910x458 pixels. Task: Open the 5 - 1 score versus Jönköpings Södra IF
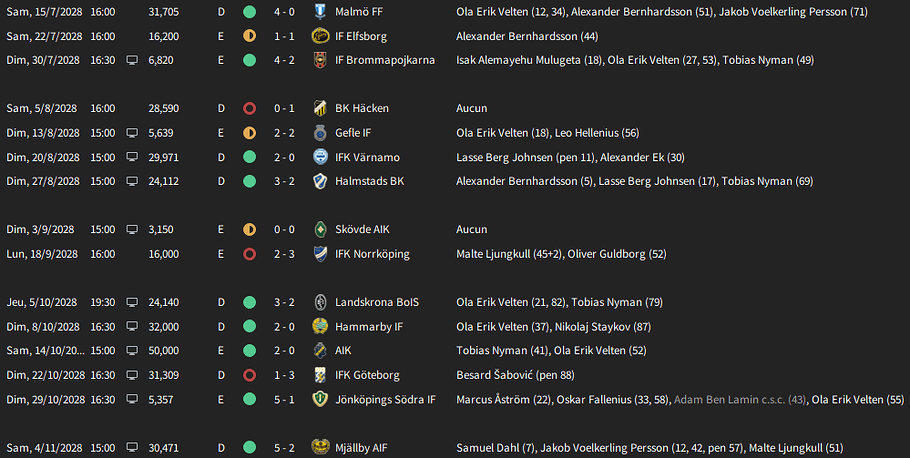(x=284, y=399)
